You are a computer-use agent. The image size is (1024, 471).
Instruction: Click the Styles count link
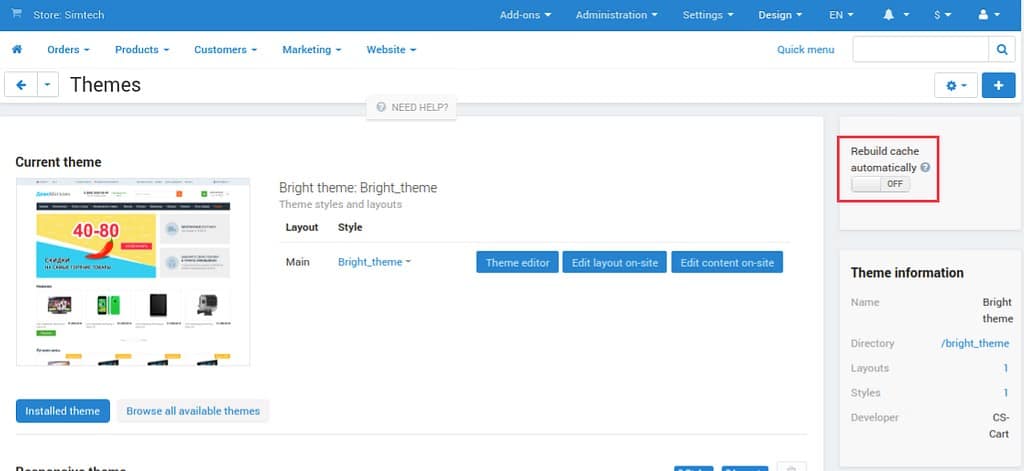tap(1006, 393)
